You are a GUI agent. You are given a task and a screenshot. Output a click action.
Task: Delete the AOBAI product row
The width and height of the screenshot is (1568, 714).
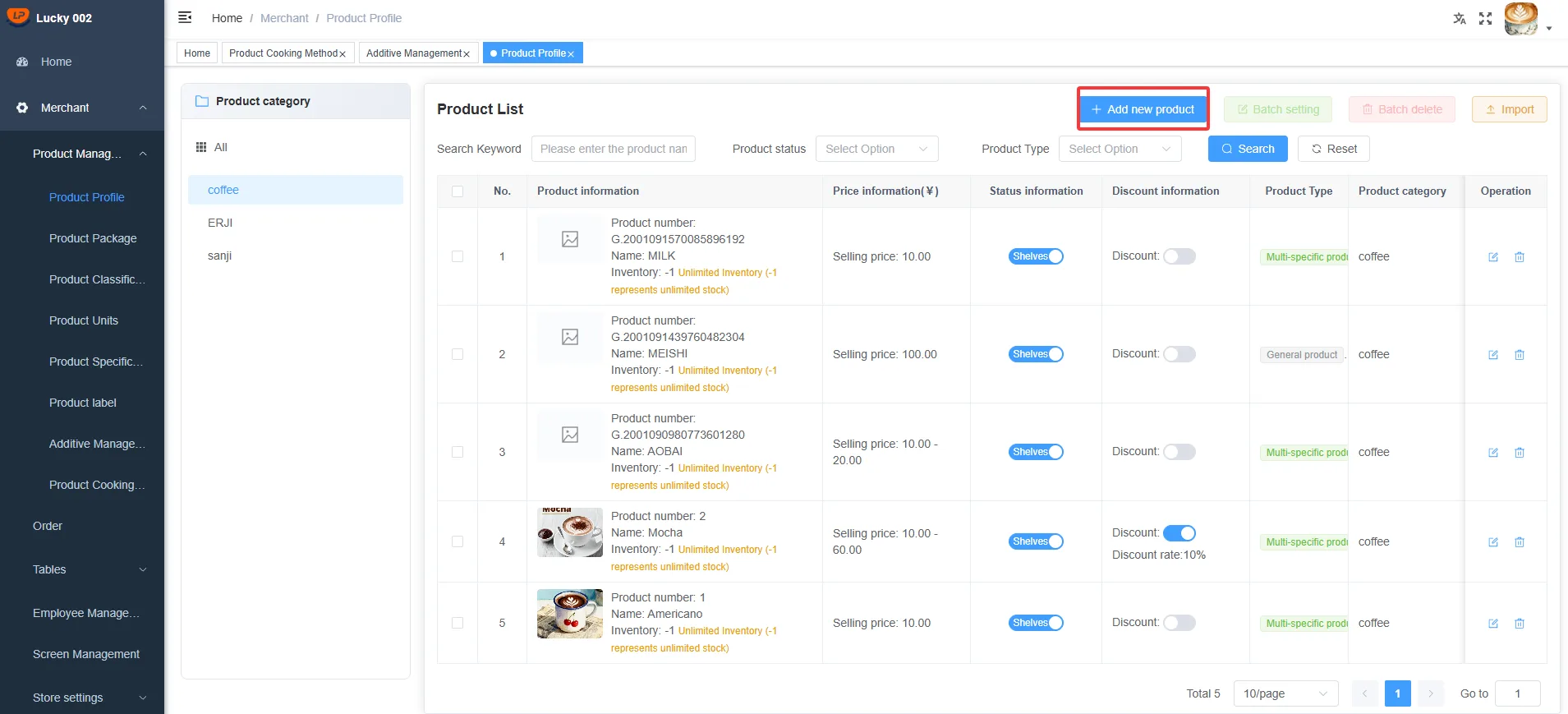tap(1520, 453)
